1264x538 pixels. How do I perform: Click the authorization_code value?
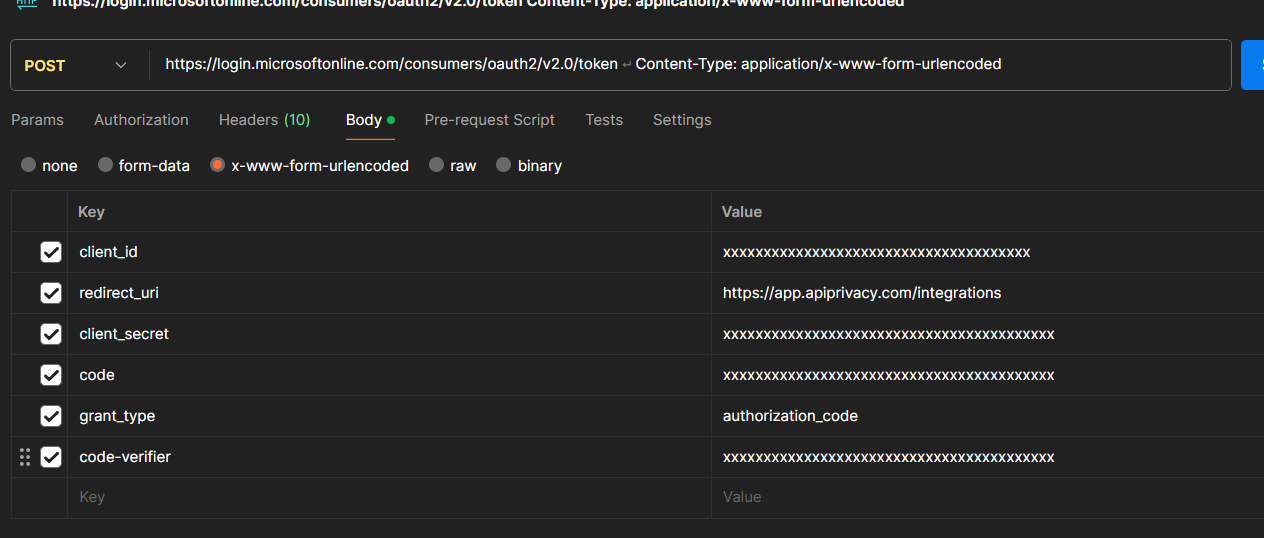(790, 416)
